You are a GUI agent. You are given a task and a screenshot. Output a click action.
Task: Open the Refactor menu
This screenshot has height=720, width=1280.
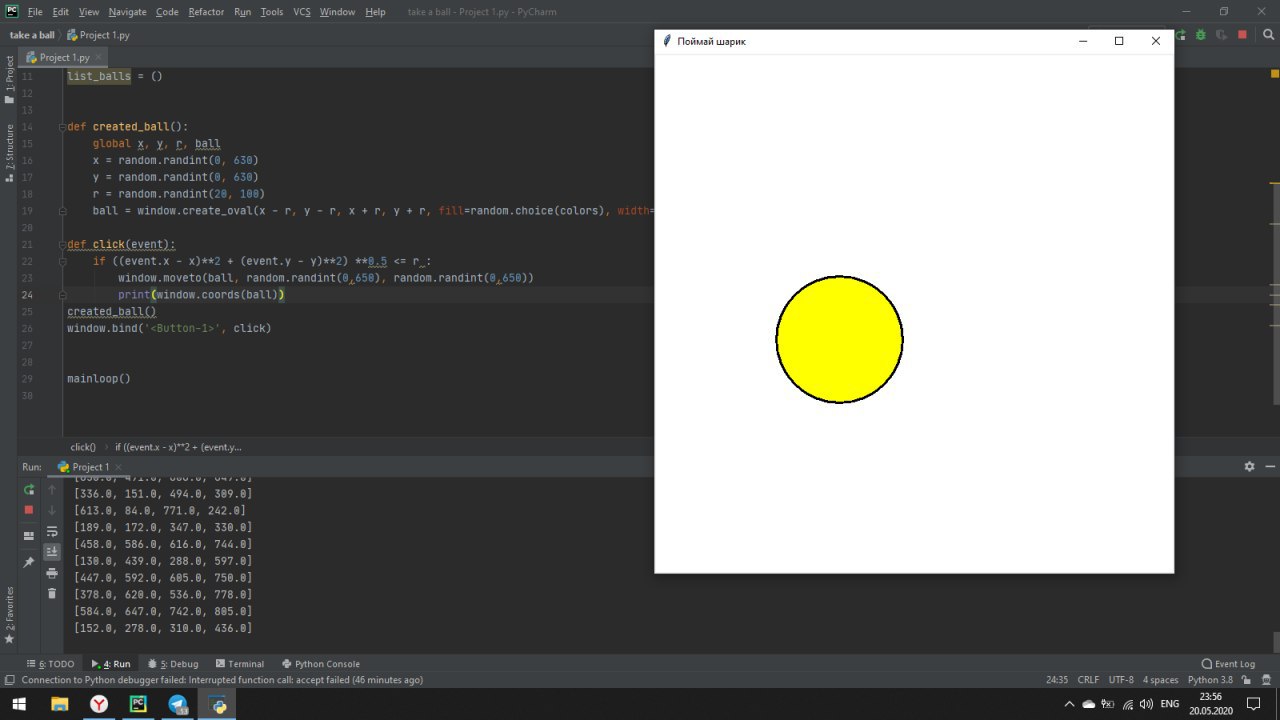click(x=206, y=12)
